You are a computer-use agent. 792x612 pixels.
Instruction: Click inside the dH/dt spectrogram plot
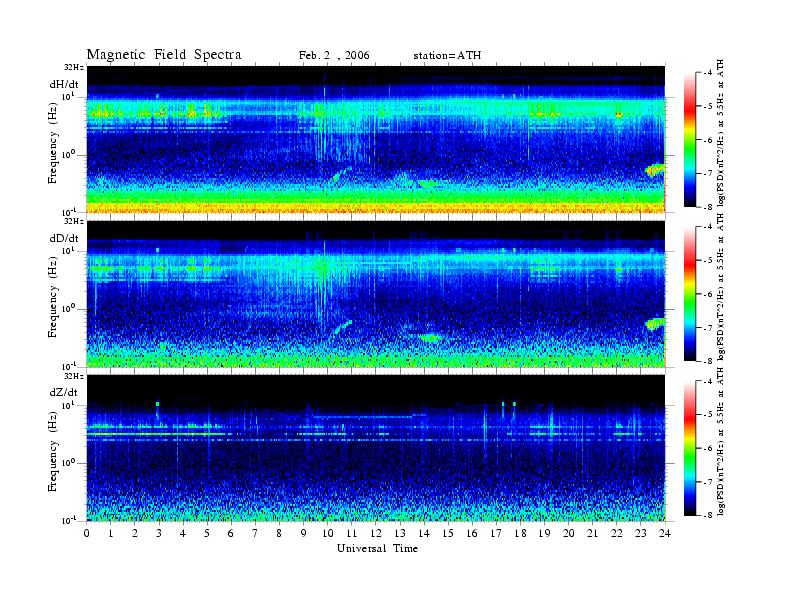[376, 139]
